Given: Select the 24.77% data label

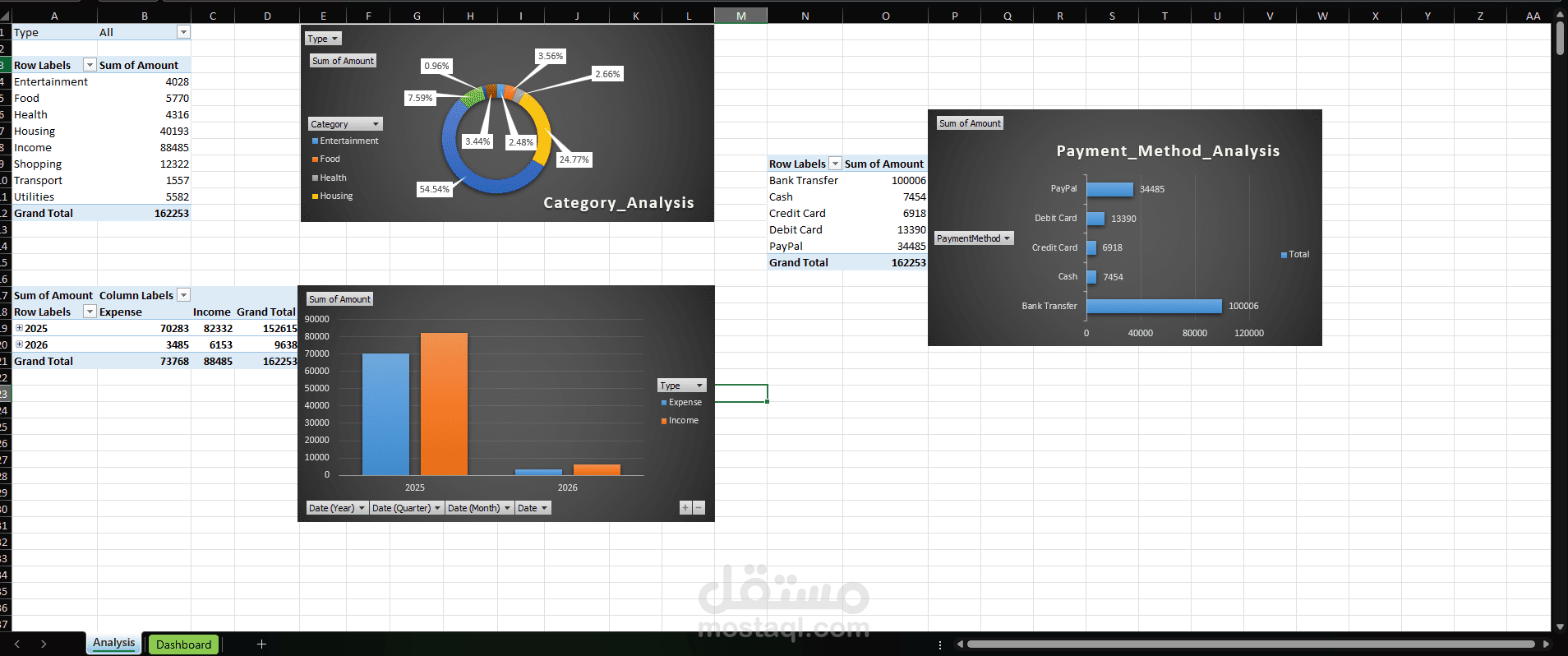Looking at the screenshot, I should (x=574, y=159).
